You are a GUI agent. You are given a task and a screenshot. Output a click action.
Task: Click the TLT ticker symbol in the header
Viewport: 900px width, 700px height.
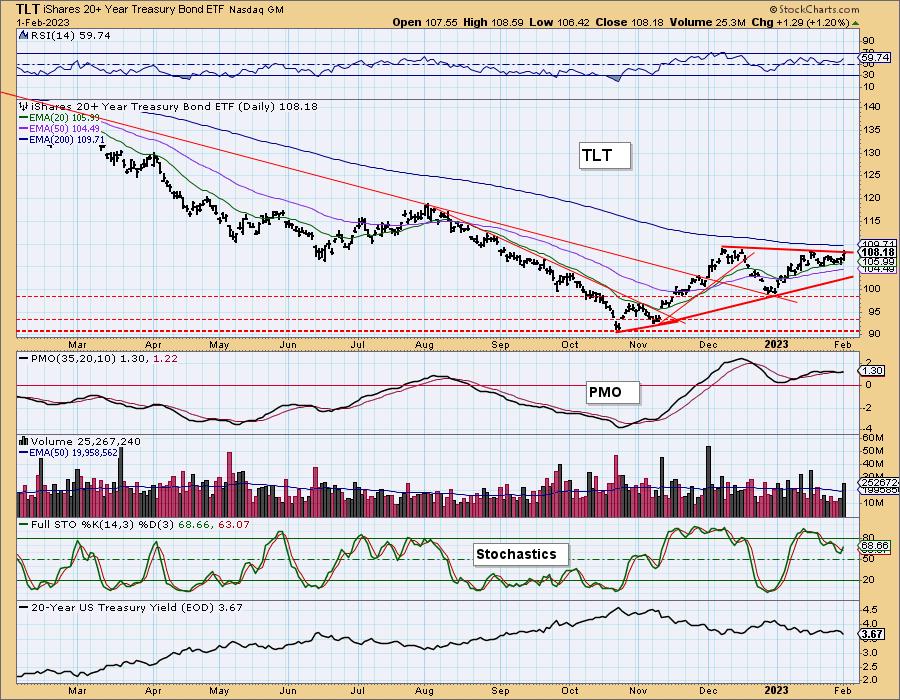point(26,9)
